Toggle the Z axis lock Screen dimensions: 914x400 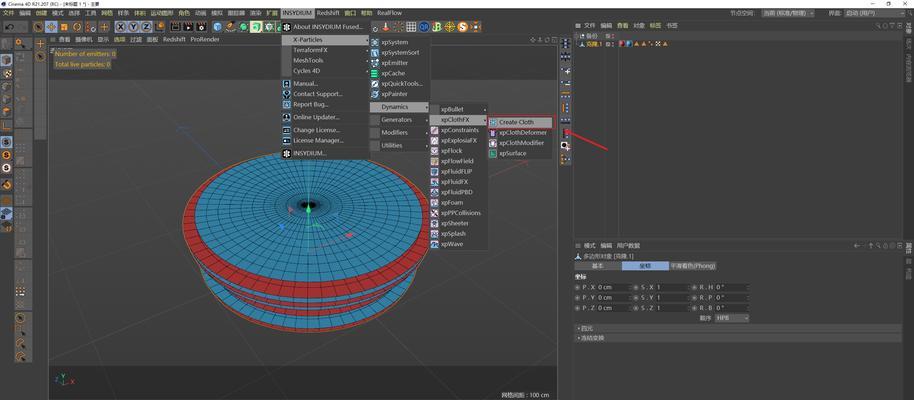click(146, 27)
